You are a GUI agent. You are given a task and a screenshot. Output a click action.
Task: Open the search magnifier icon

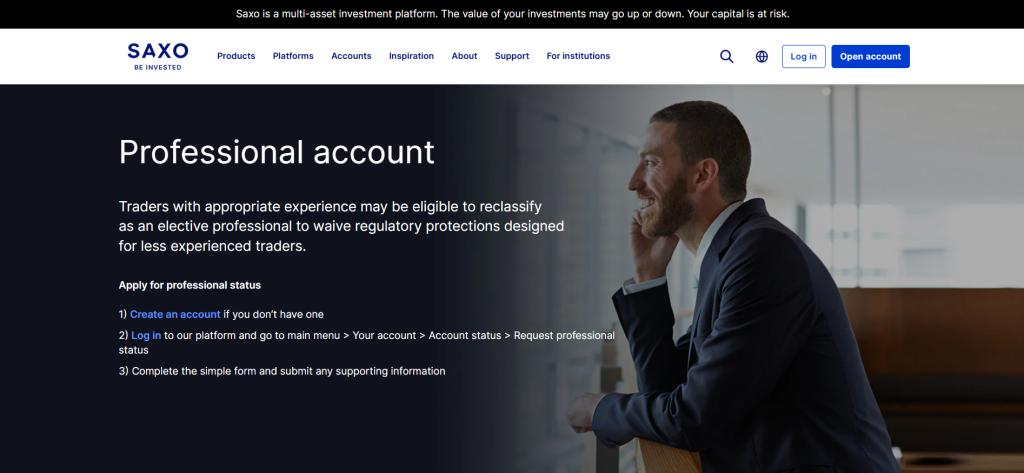[726, 56]
